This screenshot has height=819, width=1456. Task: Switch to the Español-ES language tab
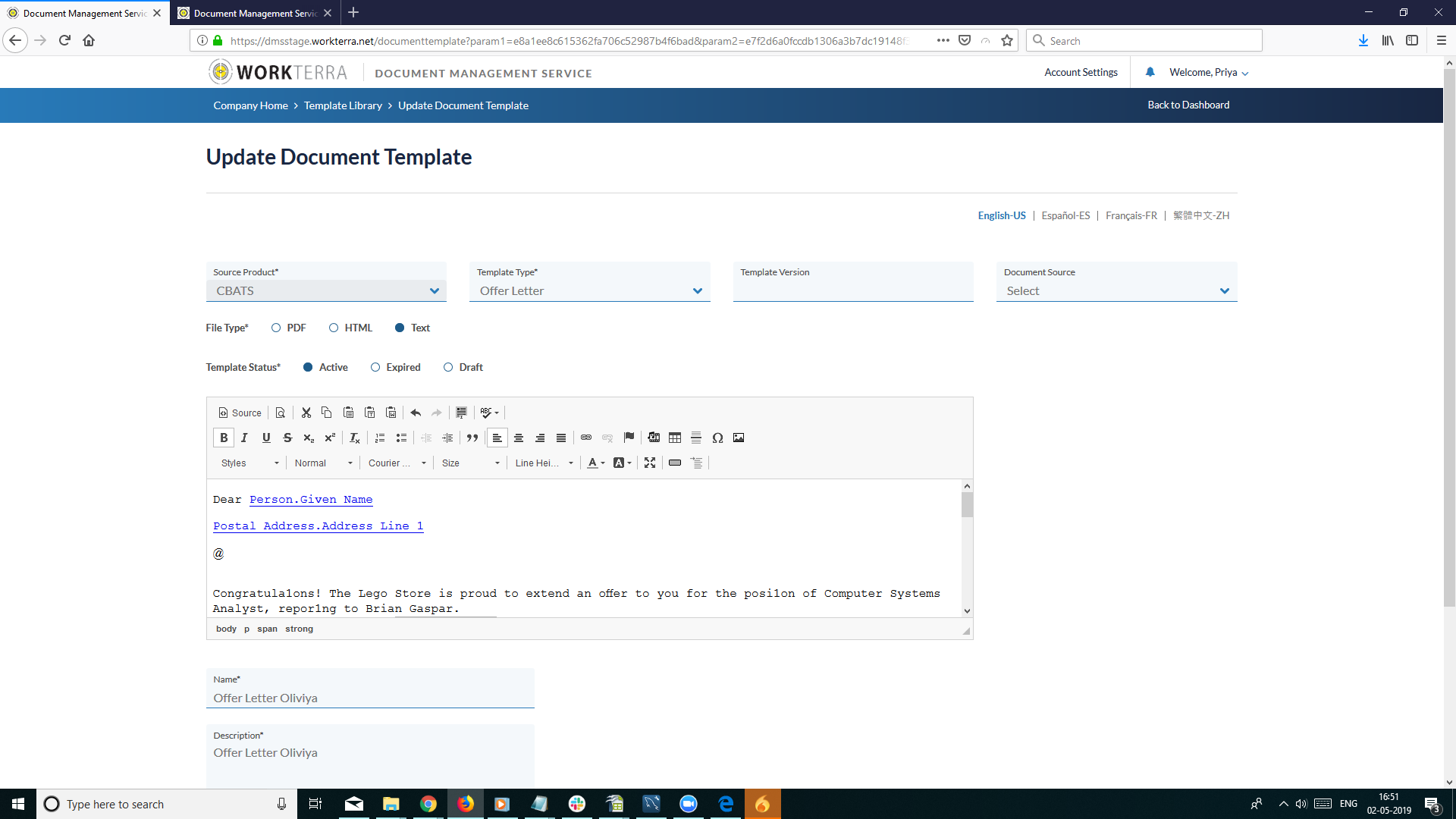pyautogui.click(x=1065, y=215)
